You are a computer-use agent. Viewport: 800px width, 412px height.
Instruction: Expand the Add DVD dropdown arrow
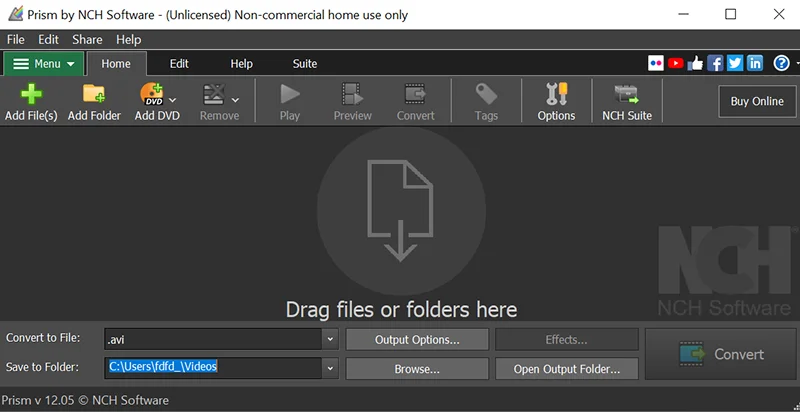[172, 100]
